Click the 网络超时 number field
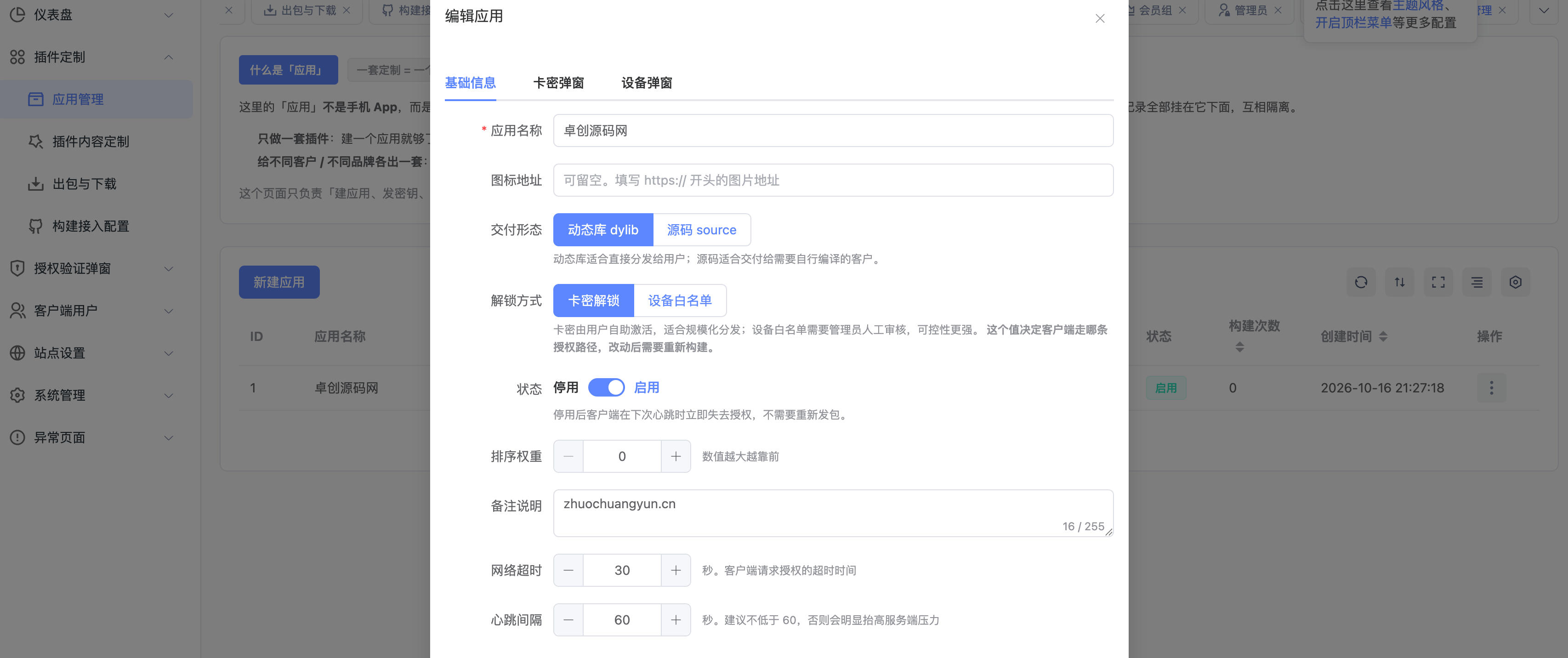Viewport: 1568px width, 658px height. (x=621, y=570)
